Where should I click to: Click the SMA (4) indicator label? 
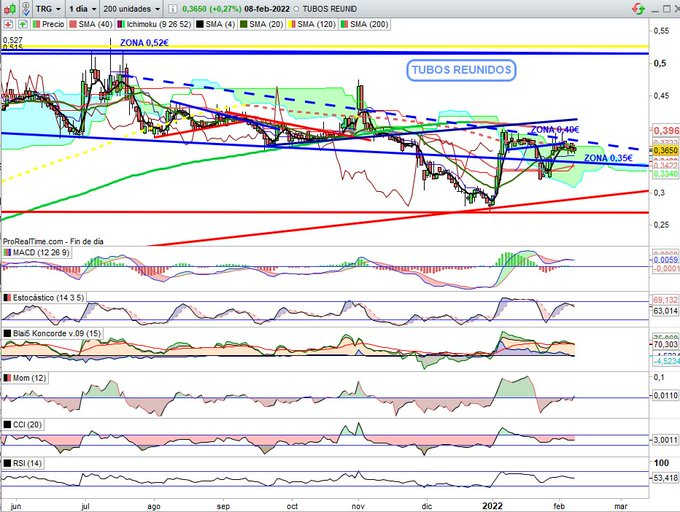pyautogui.click(x=216, y=24)
